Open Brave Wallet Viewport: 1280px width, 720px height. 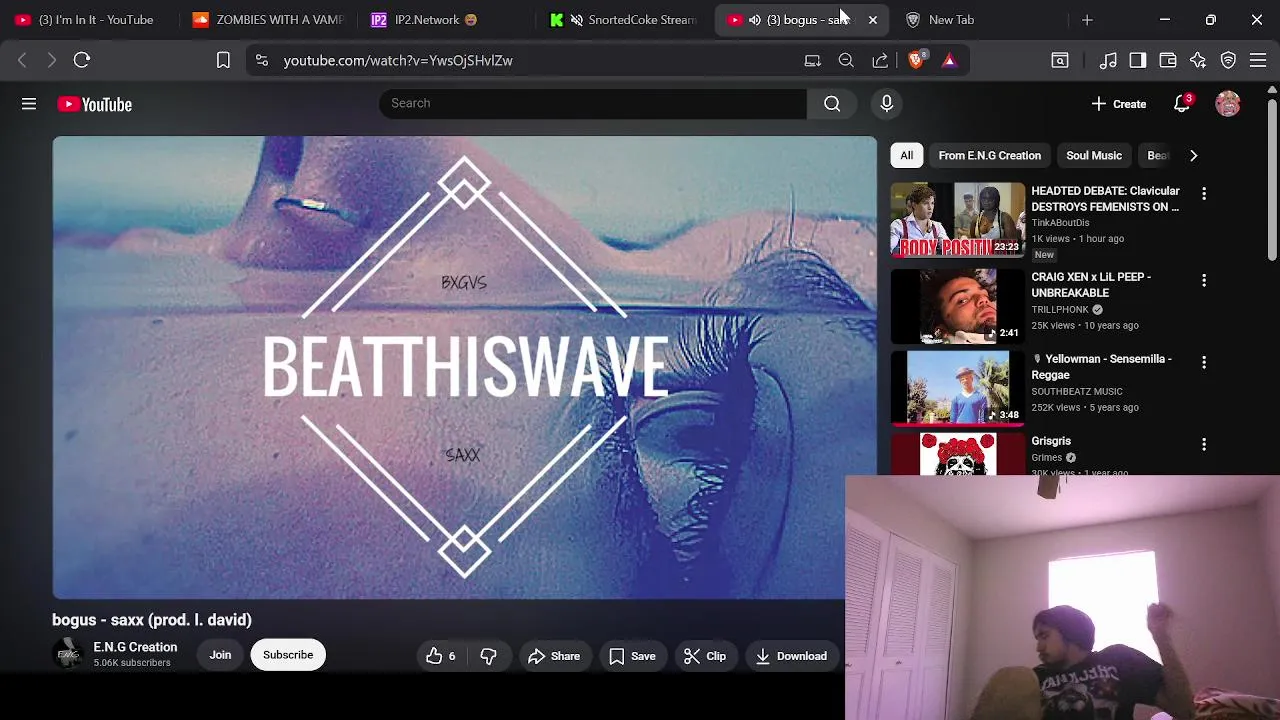click(1168, 60)
